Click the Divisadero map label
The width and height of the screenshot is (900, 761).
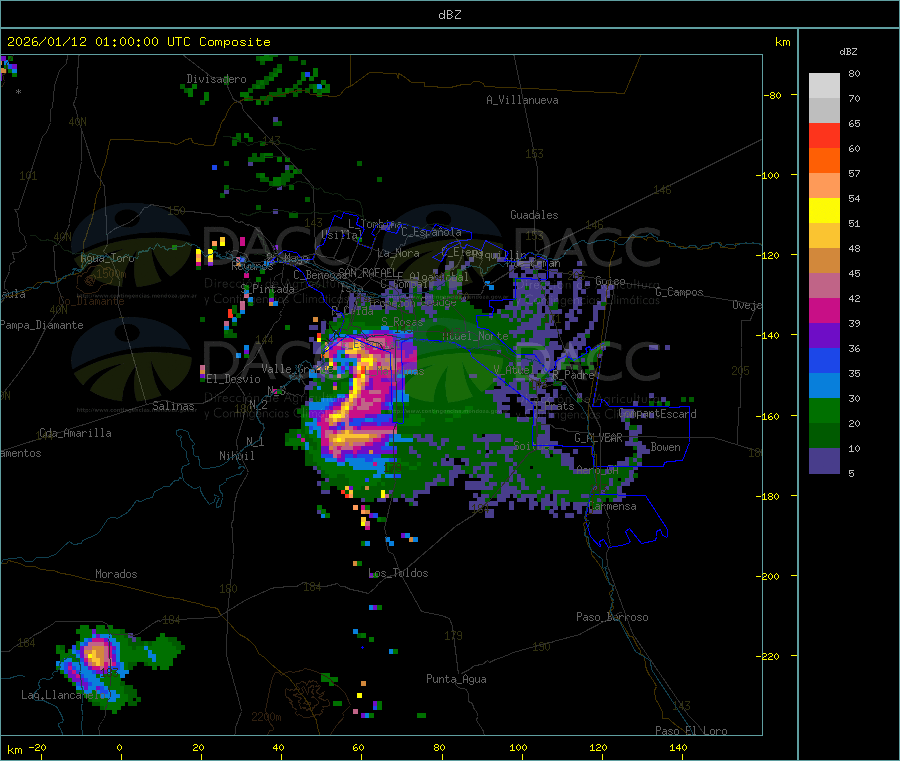tap(216, 79)
